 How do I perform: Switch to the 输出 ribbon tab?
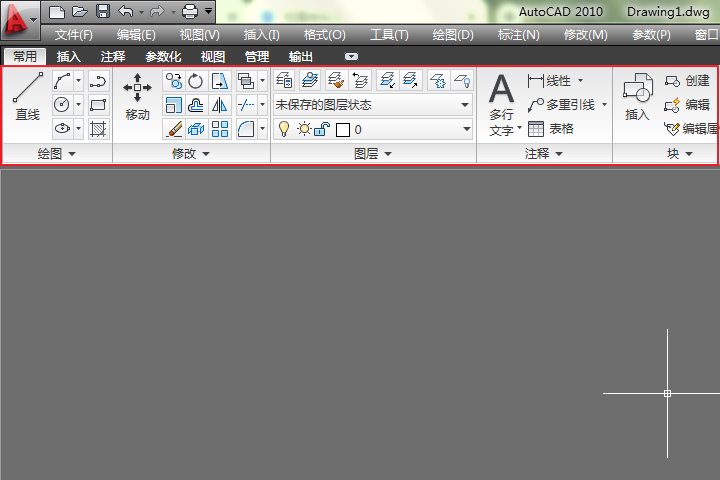301,56
